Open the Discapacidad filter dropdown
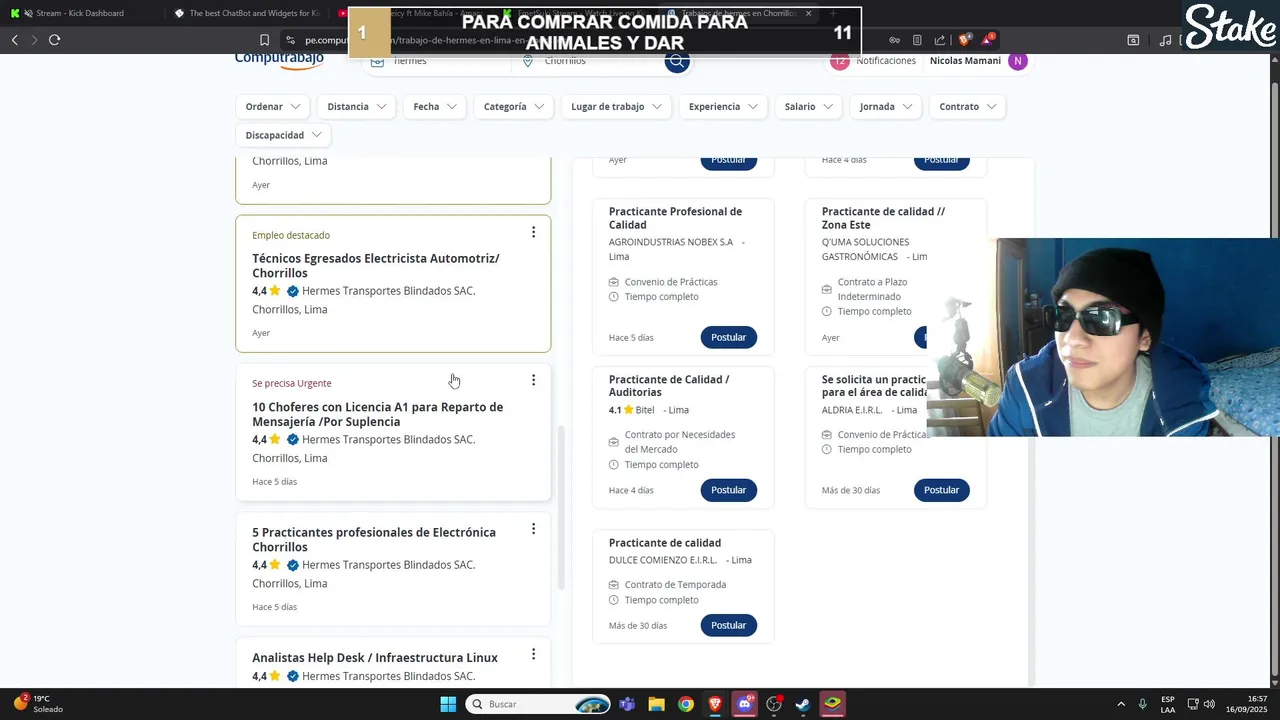This screenshot has height=720, width=1280. 283,135
